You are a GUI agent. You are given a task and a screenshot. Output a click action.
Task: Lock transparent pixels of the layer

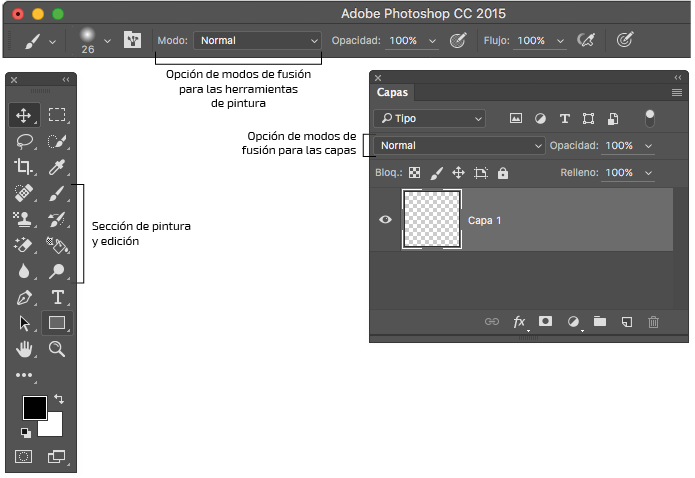pos(414,172)
